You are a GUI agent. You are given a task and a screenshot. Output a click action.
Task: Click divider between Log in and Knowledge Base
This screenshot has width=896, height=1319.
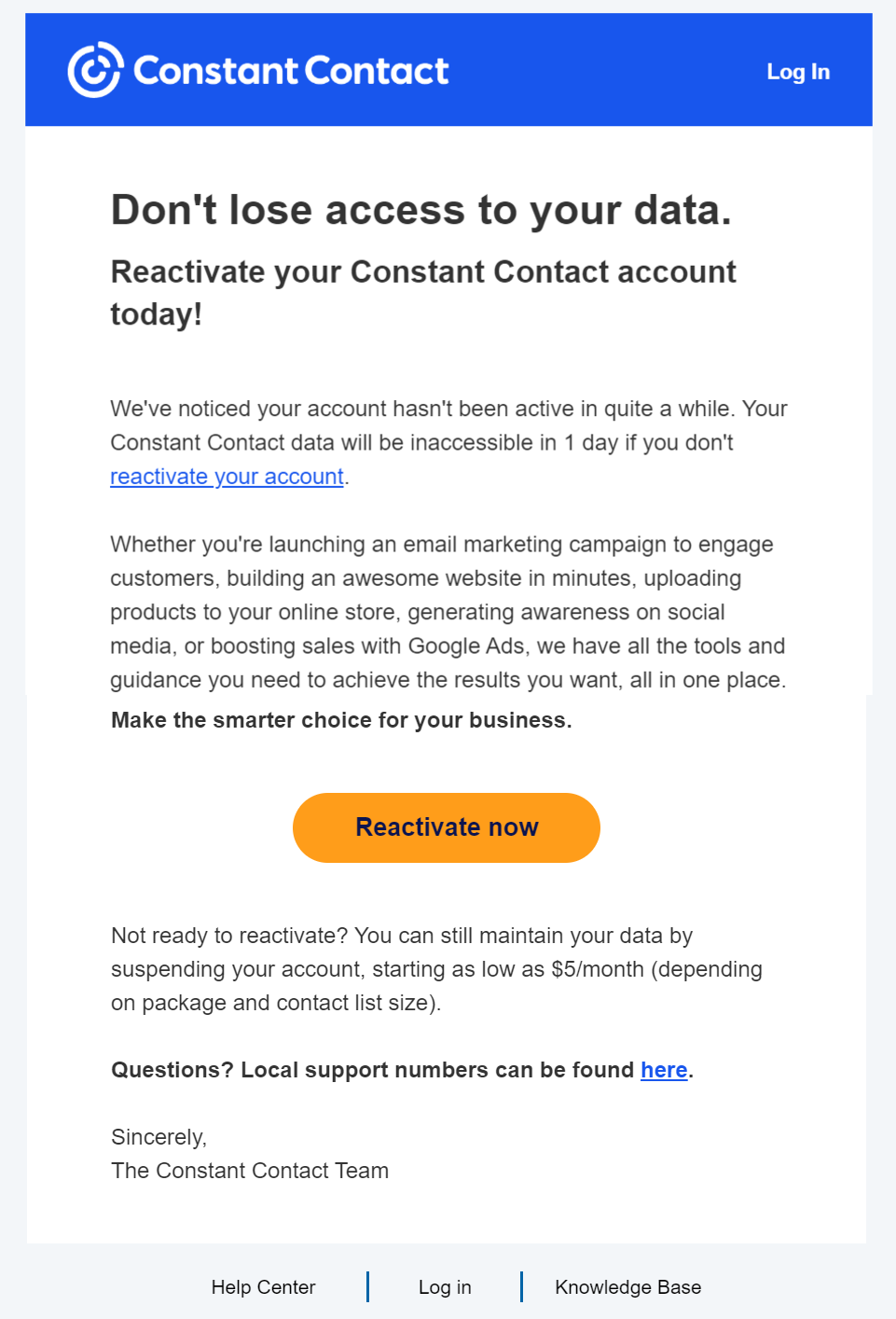pos(521,1286)
